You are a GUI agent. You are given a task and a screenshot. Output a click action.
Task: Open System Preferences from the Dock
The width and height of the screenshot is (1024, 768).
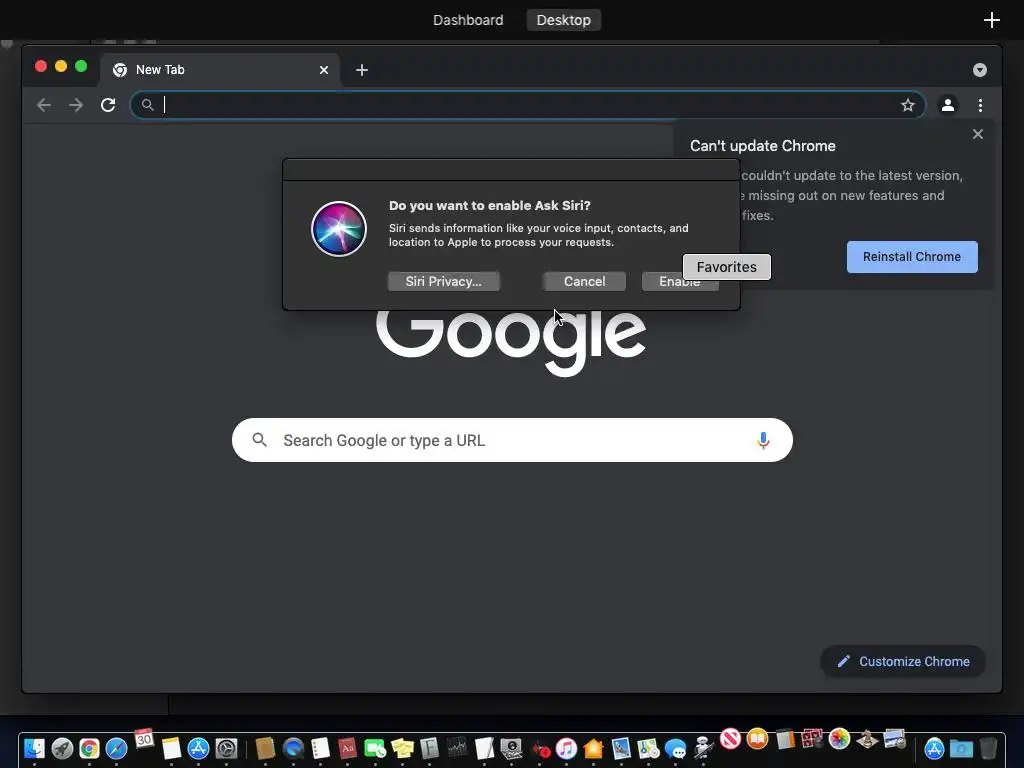coord(227,748)
